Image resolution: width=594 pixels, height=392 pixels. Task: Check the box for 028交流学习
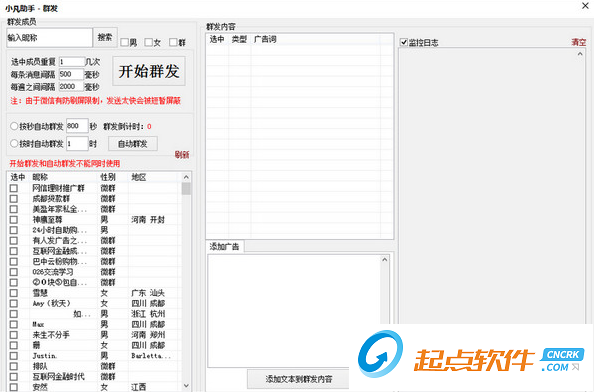[14, 272]
